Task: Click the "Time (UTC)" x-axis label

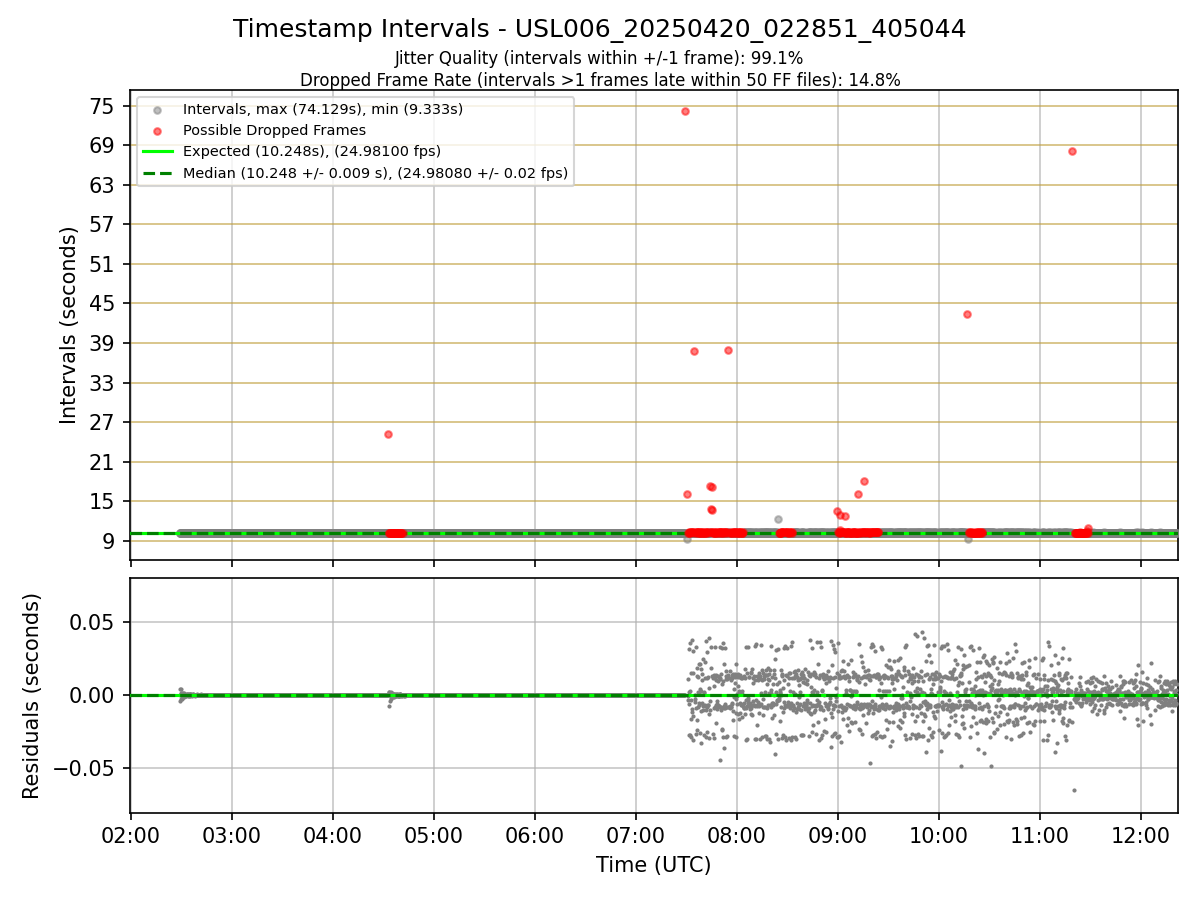Action: (x=654, y=865)
